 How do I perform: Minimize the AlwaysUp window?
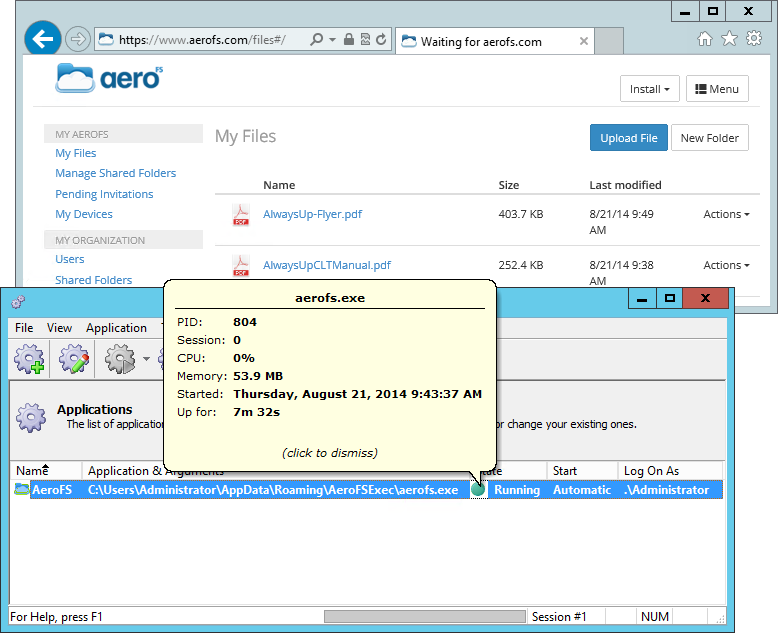642,299
